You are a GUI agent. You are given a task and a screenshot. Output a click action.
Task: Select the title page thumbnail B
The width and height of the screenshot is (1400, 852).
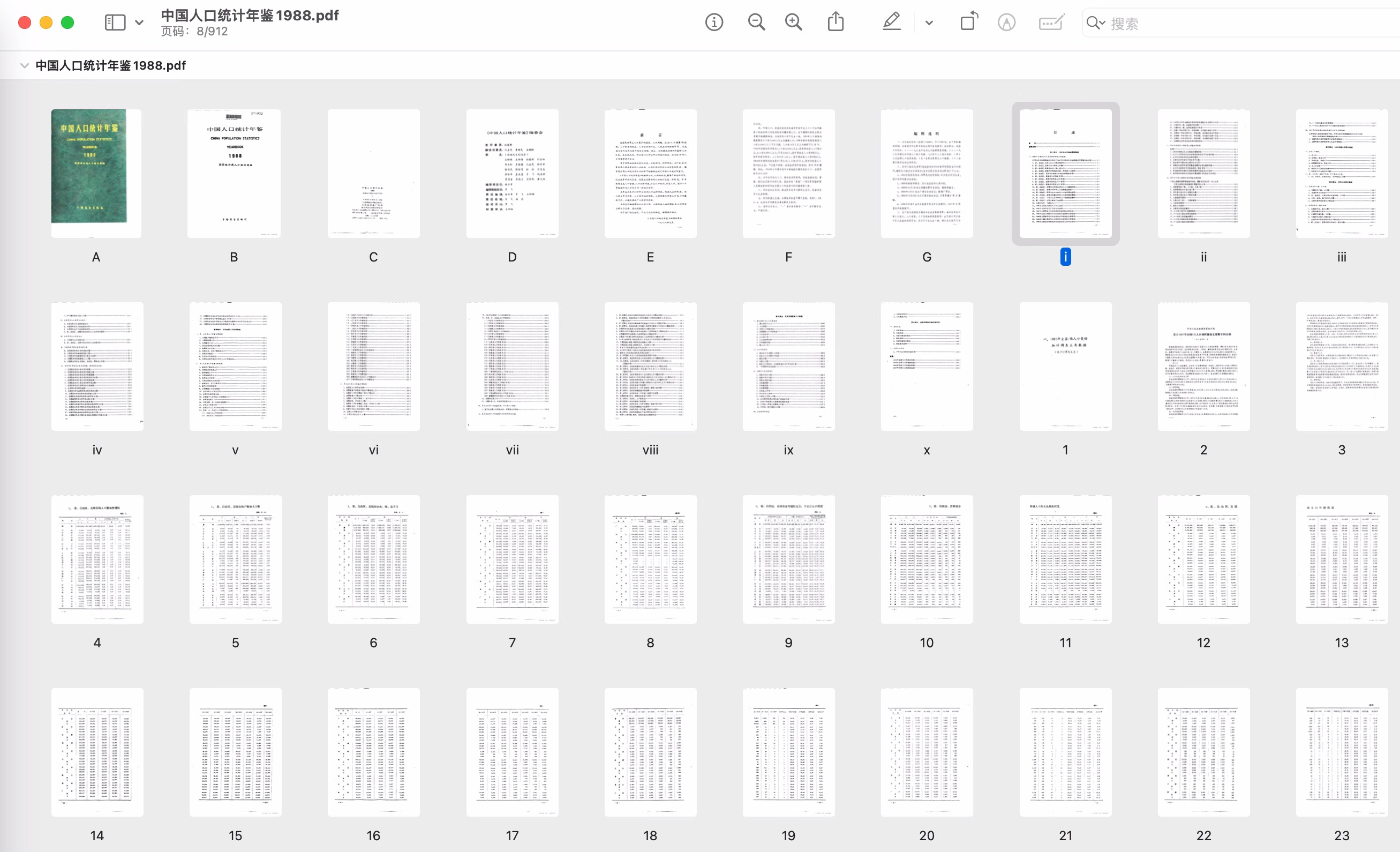click(x=234, y=174)
